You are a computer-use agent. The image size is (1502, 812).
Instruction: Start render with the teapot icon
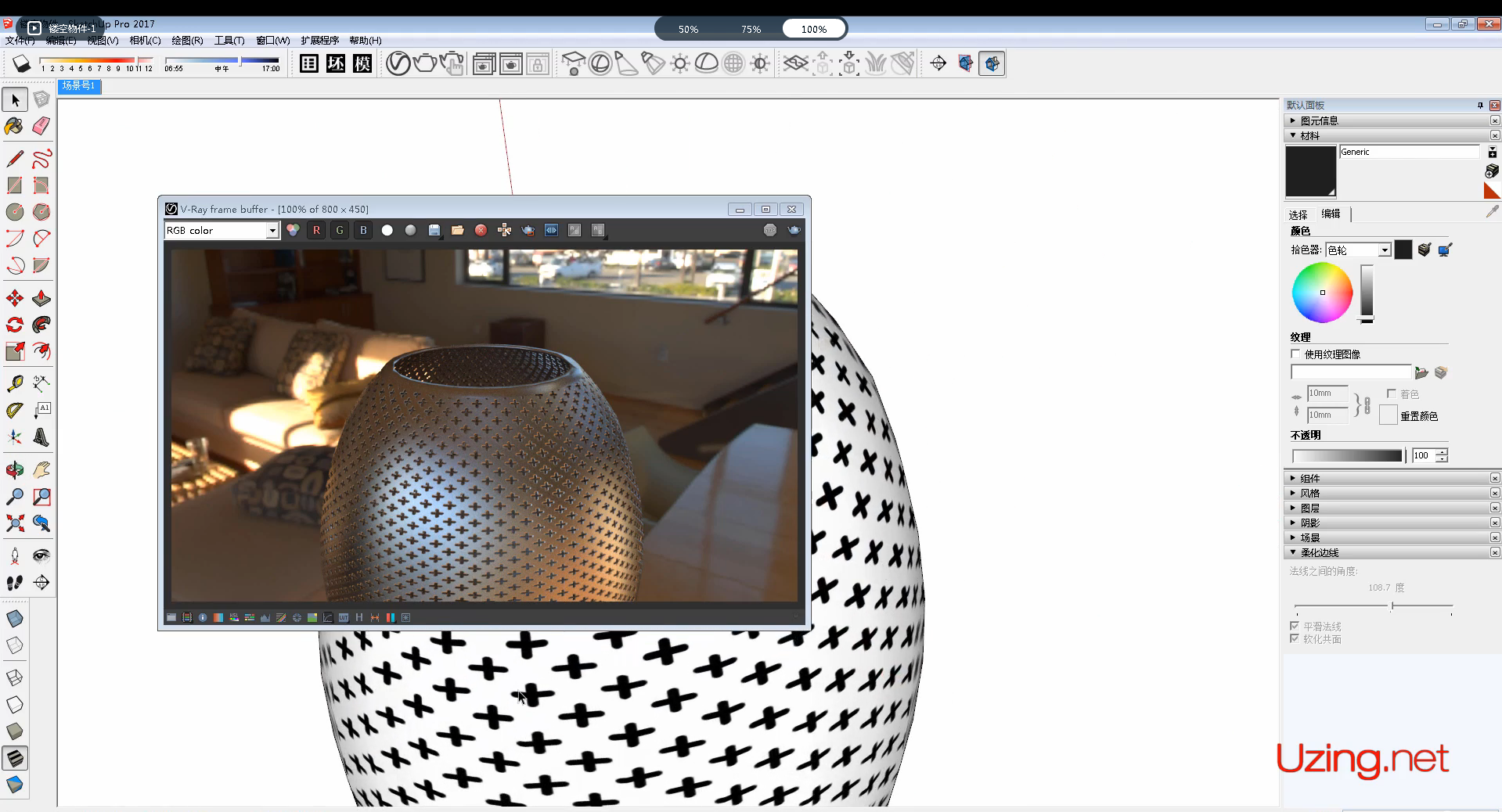(424, 63)
